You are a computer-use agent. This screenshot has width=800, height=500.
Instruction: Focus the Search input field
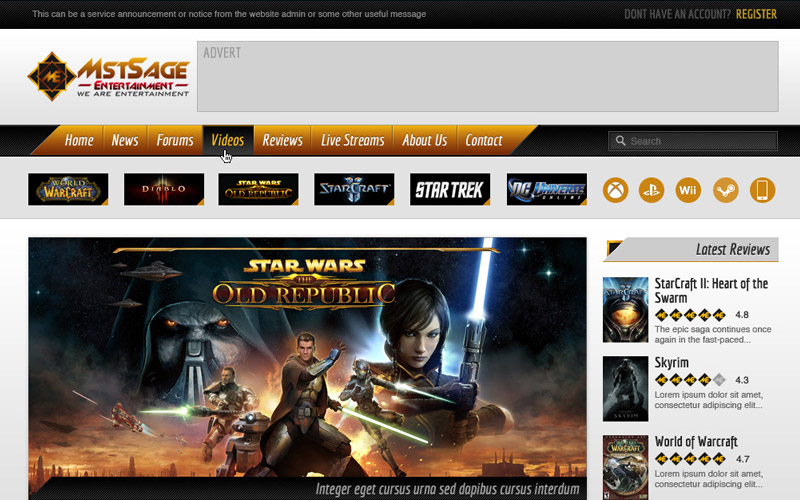point(693,141)
